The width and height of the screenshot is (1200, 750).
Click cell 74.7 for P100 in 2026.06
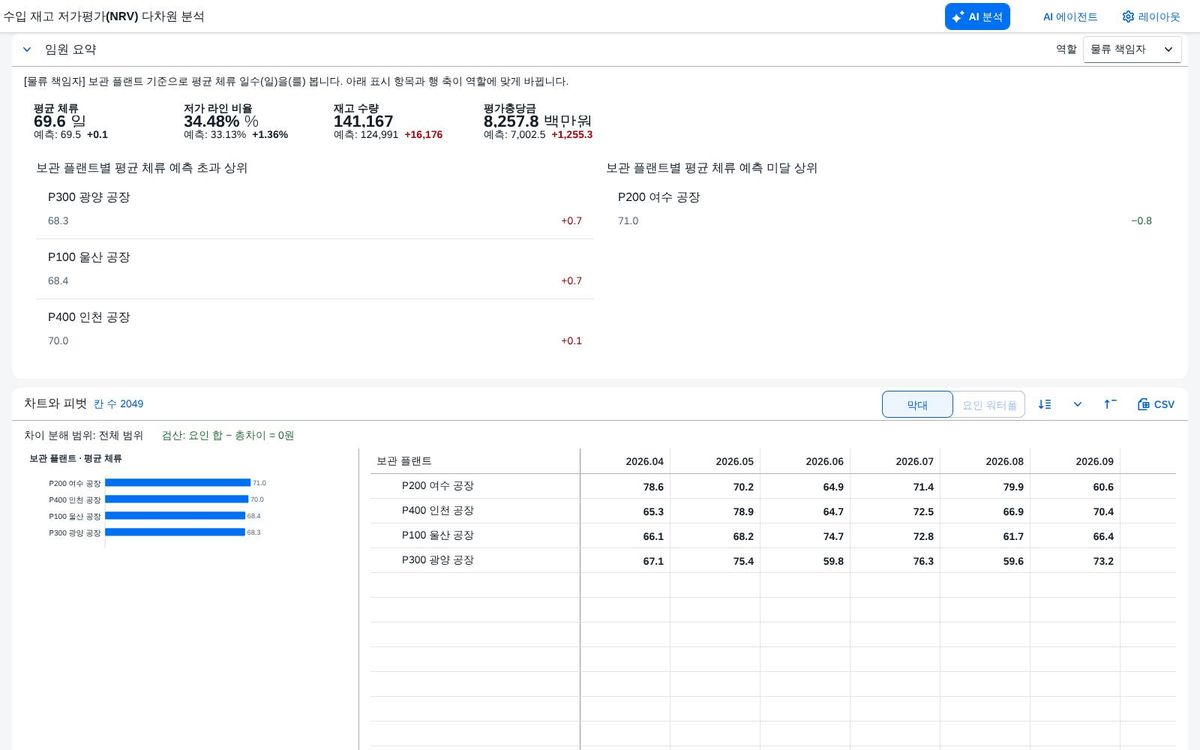click(x=805, y=537)
